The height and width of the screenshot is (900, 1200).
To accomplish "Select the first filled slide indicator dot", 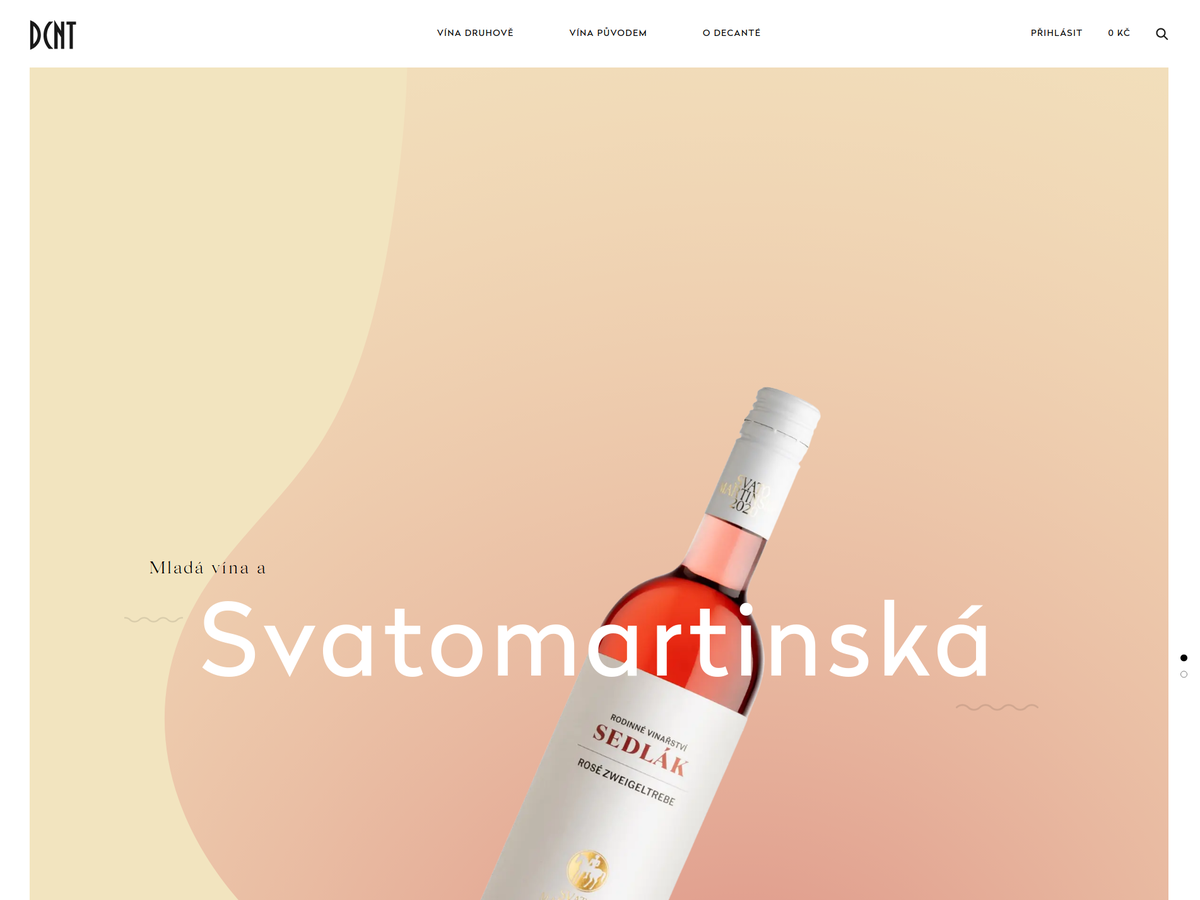I will click(x=1184, y=658).
